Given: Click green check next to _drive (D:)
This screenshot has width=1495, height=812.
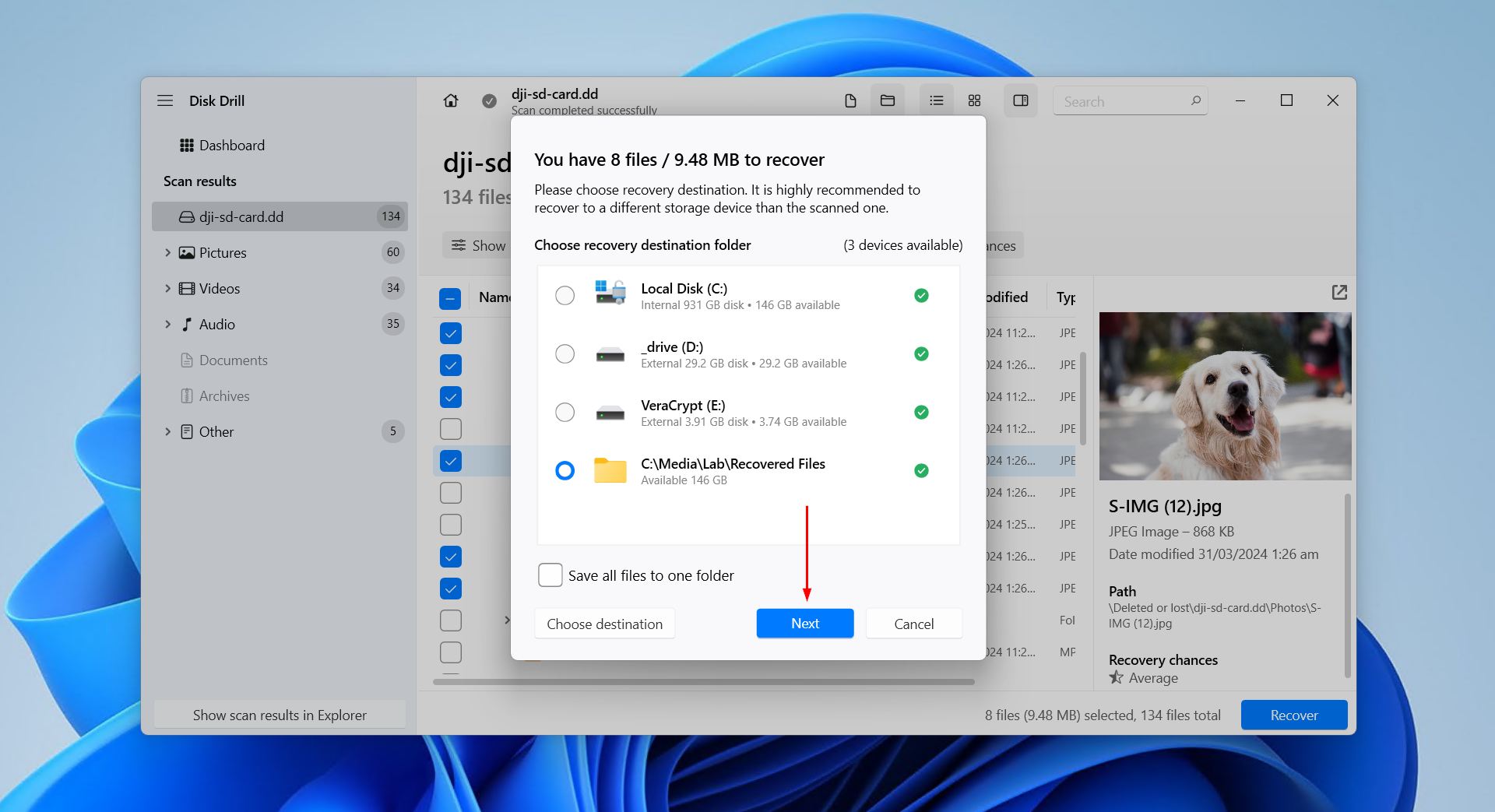Looking at the screenshot, I should [x=921, y=353].
